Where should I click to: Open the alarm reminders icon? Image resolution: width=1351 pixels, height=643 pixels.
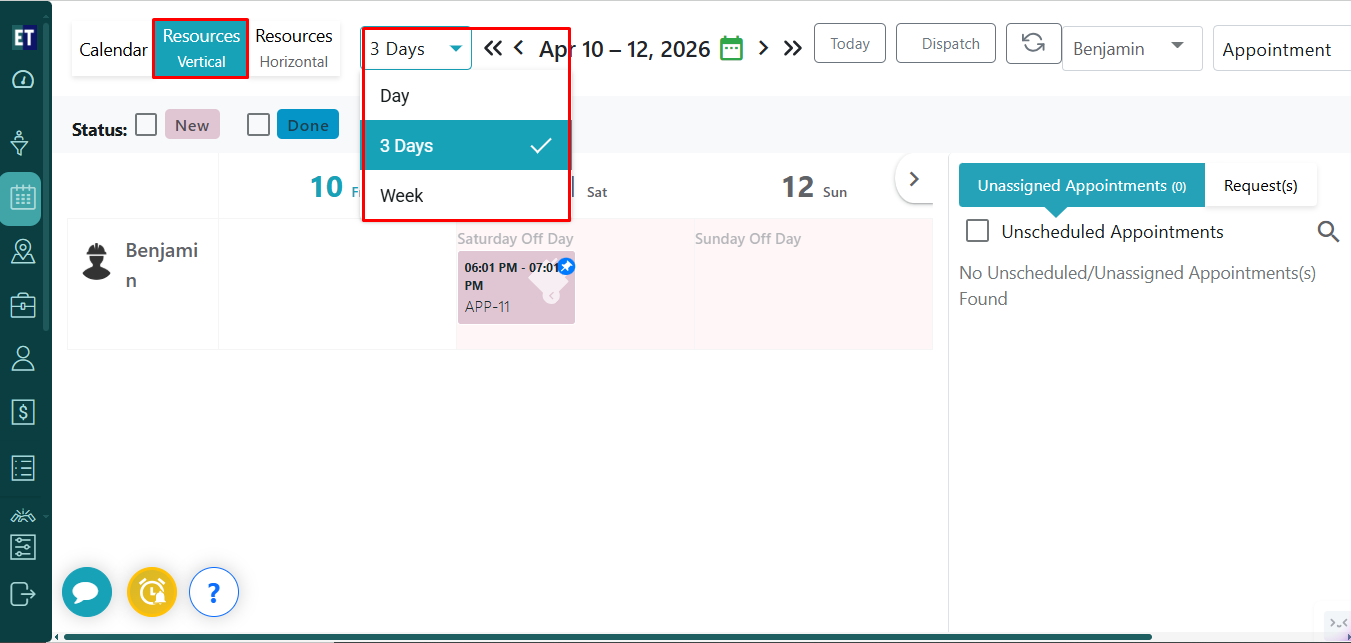pyautogui.click(x=152, y=592)
